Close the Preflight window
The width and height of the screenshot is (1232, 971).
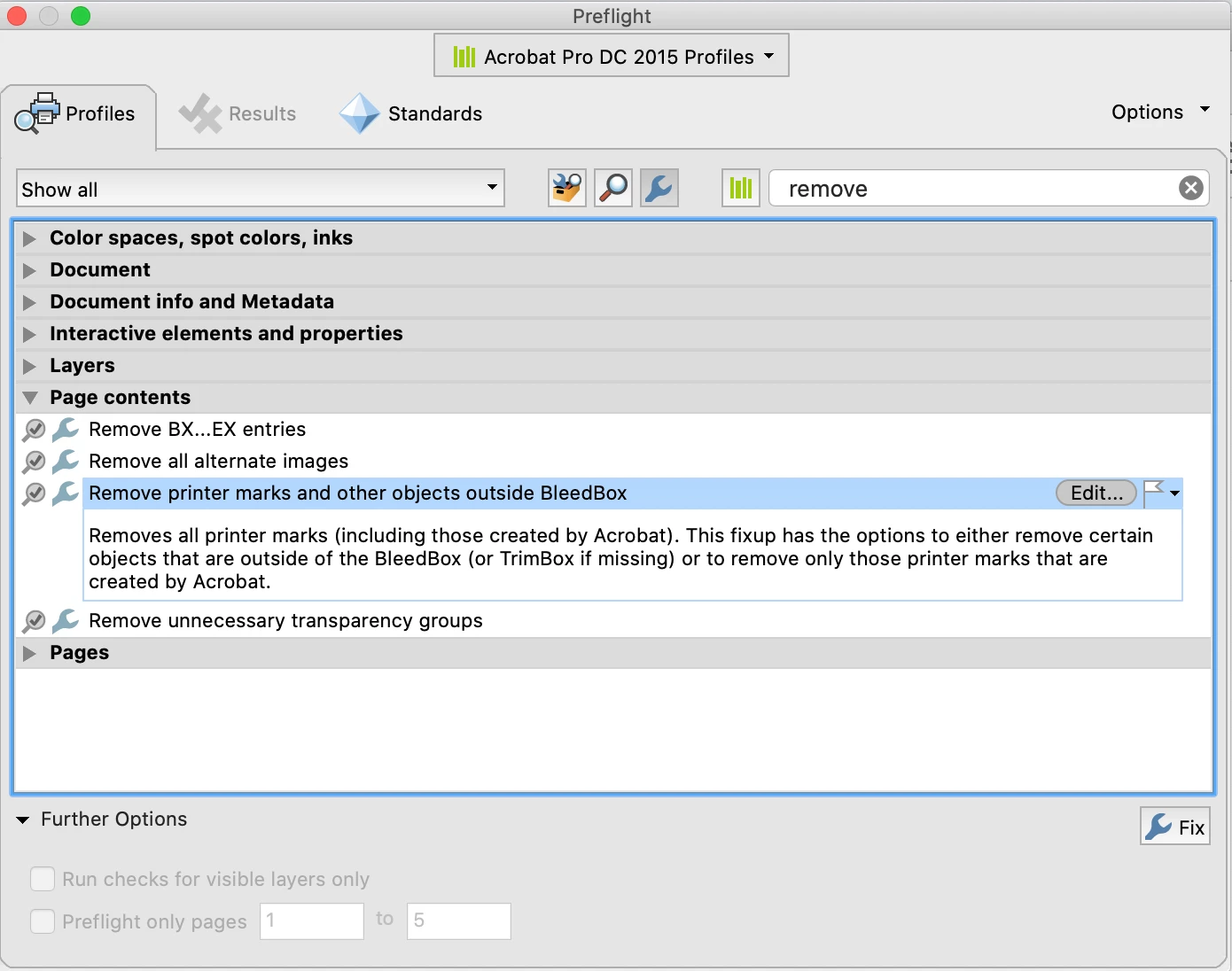point(17,16)
